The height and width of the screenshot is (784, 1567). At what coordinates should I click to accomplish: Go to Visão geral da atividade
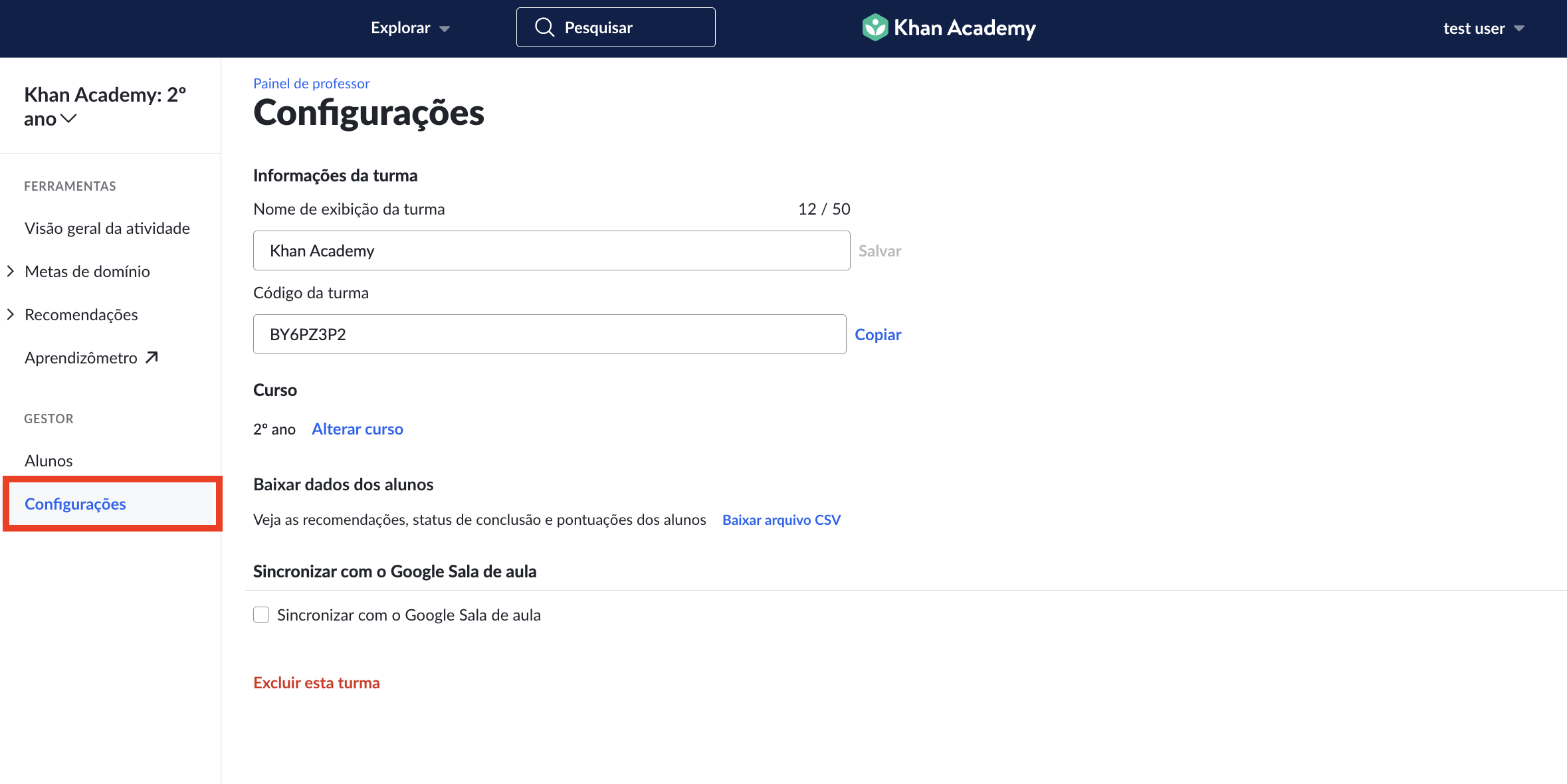click(107, 228)
